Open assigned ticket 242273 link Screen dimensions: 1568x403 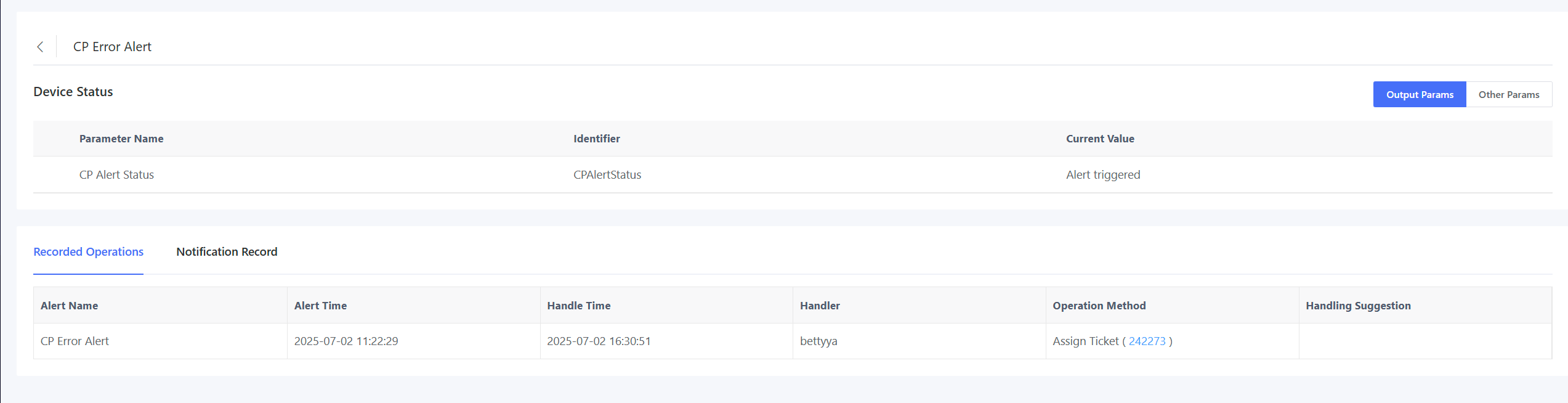click(1147, 341)
